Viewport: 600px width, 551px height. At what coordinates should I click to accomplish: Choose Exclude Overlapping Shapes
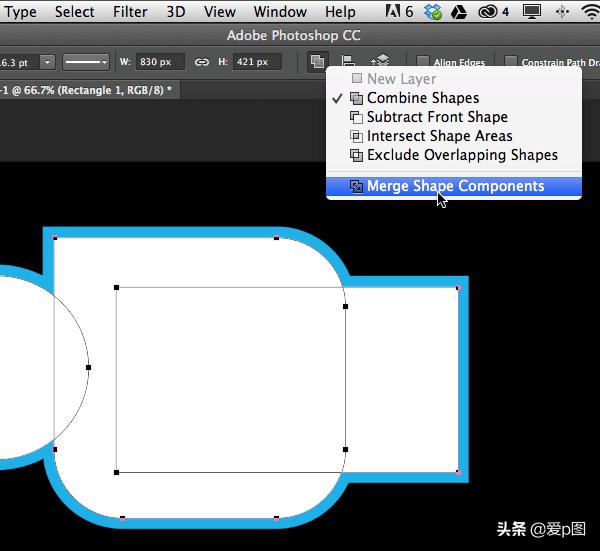coord(461,155)
